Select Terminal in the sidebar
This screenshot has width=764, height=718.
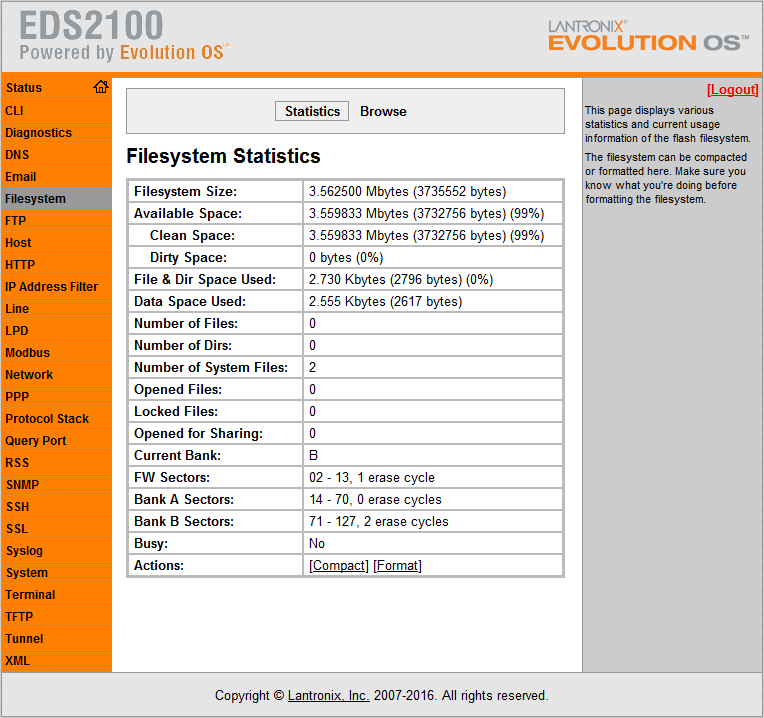57,594
